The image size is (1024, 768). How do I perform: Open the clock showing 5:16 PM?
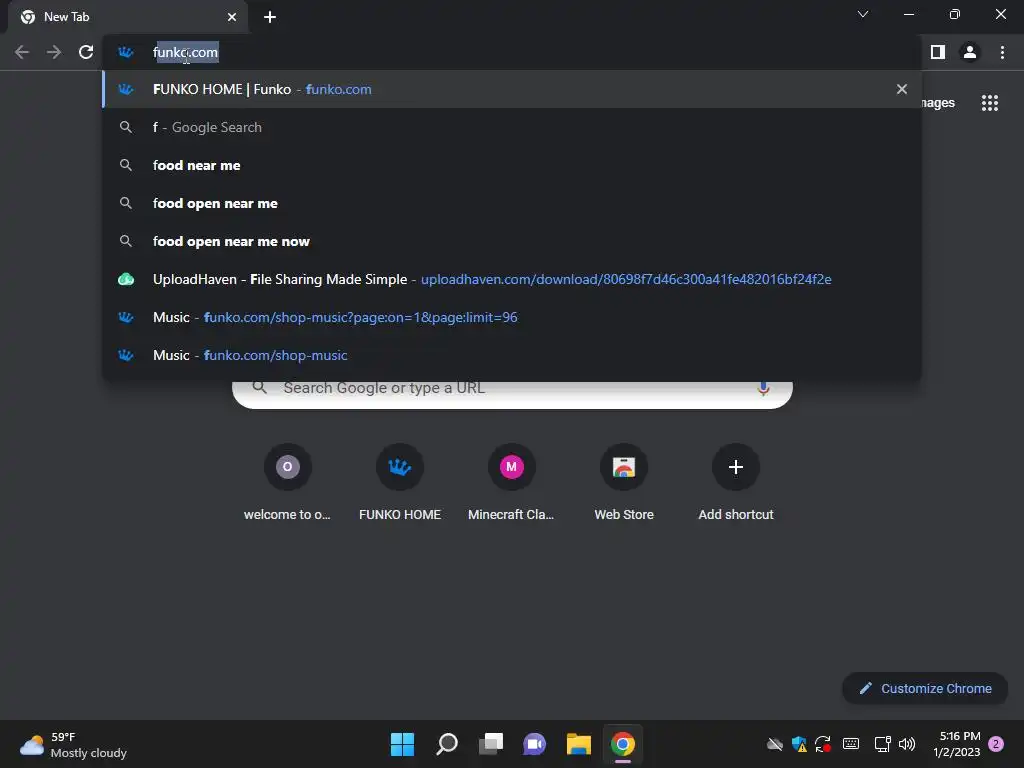point(957,744)
